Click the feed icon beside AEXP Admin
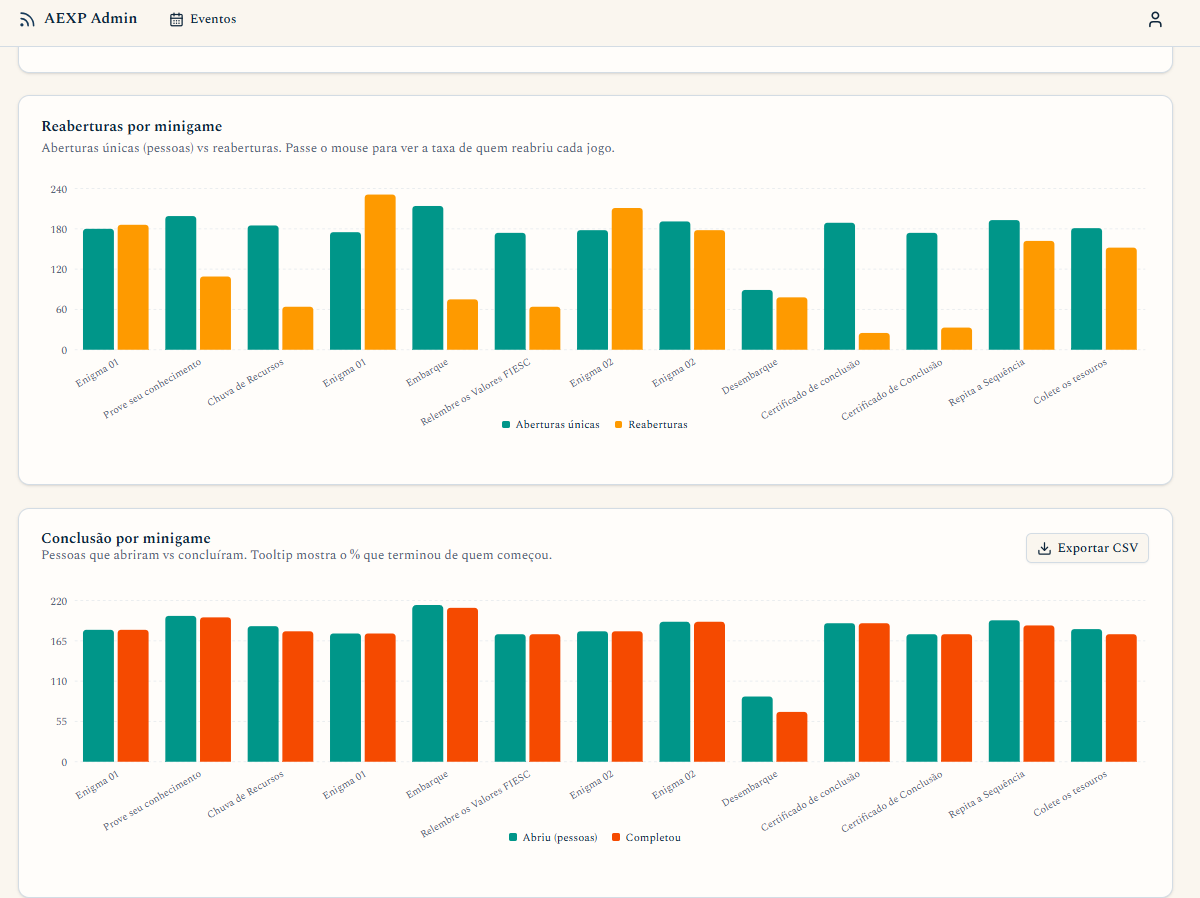The height and width of the screenshot is (898, 1200). click(x=27, y=19)
